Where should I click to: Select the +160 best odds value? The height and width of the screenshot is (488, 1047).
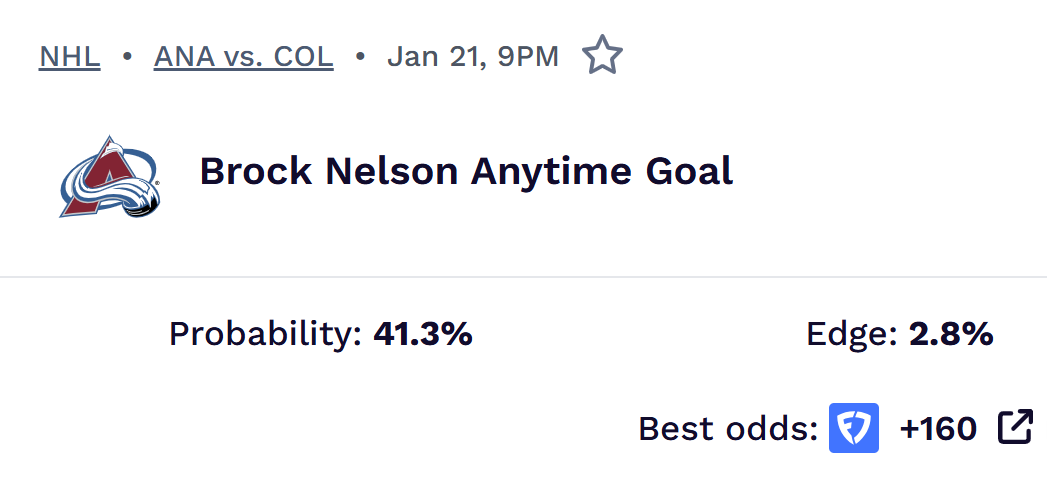point(938,428)
